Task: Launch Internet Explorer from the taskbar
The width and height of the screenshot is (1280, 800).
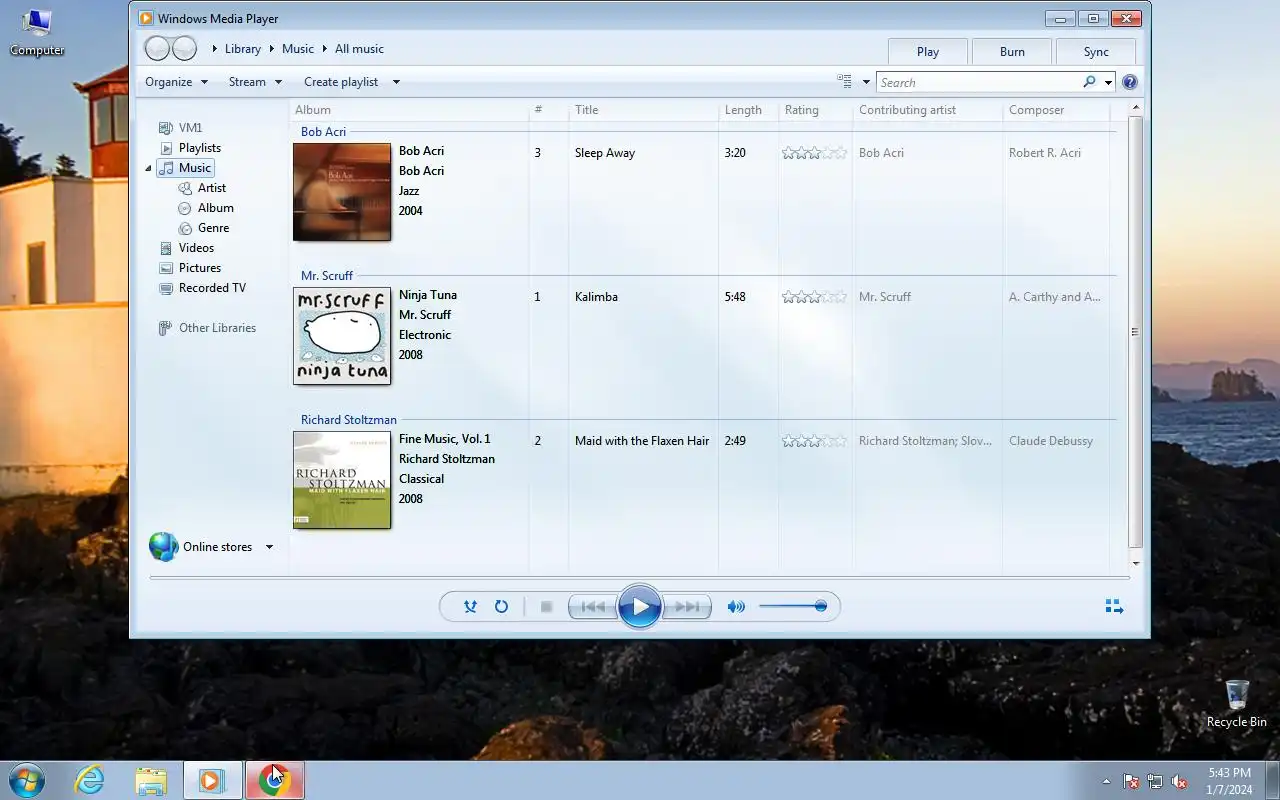Action: click(90, 780)
